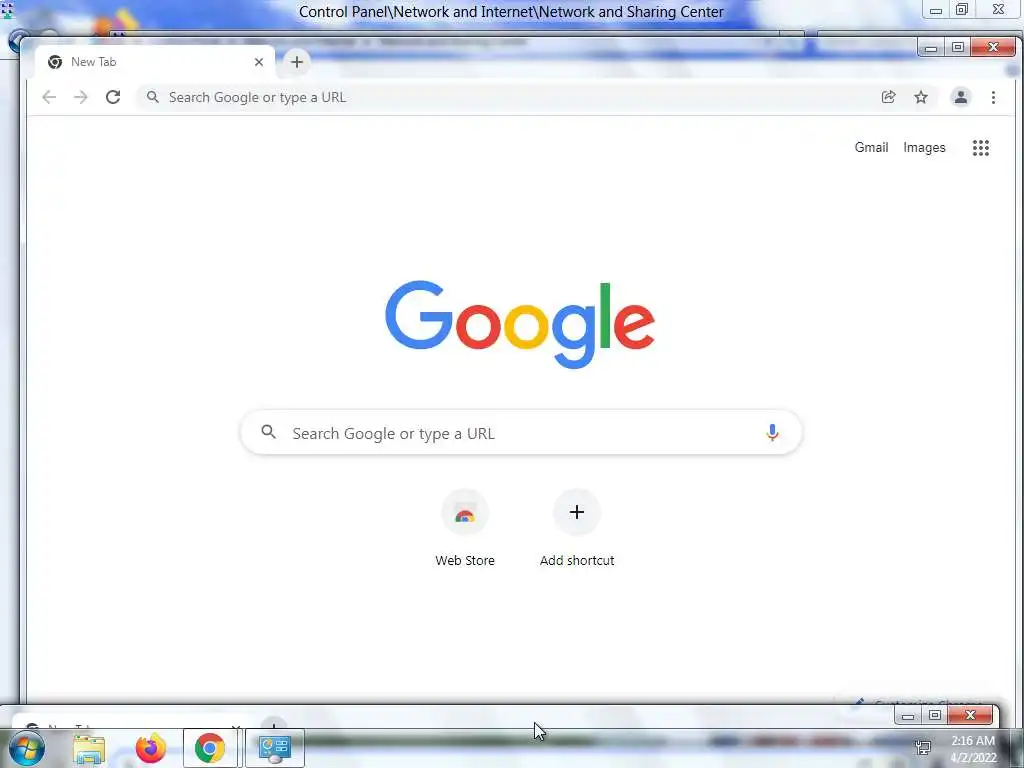Screen dimensions: 1024x768
Task: Click the Add shortcut label text
Action: 577,560
